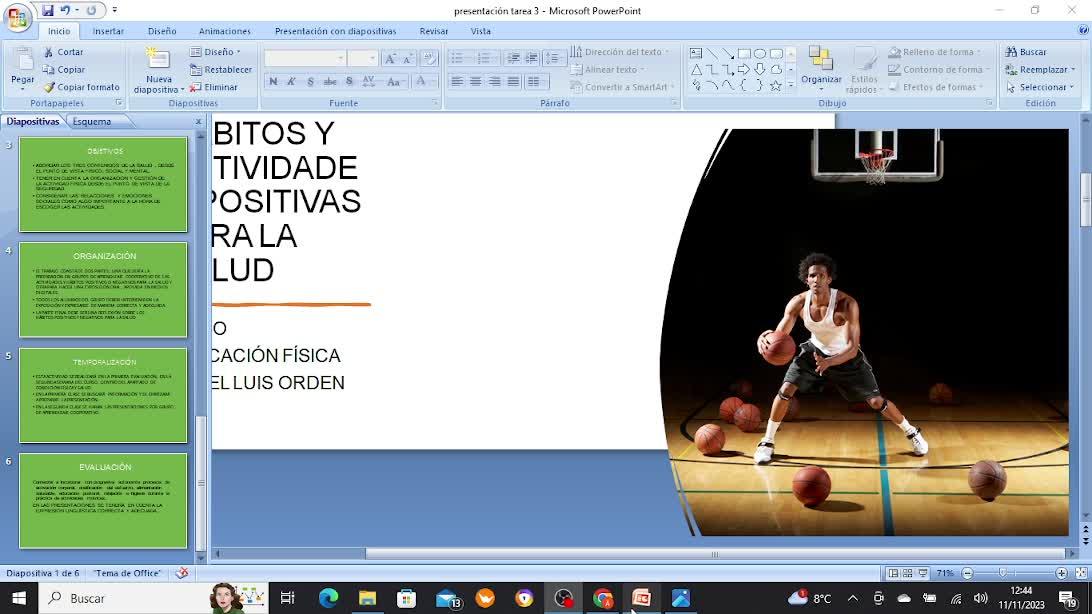Select the rectangle shape in gallery
1092x614 pixels.
click(x=744, y=54)
